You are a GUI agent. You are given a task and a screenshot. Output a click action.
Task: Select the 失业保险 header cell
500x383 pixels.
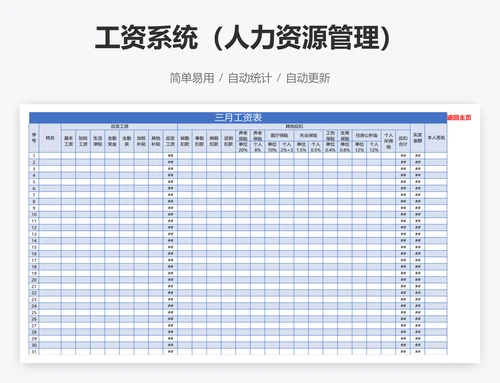click(308, 135)
